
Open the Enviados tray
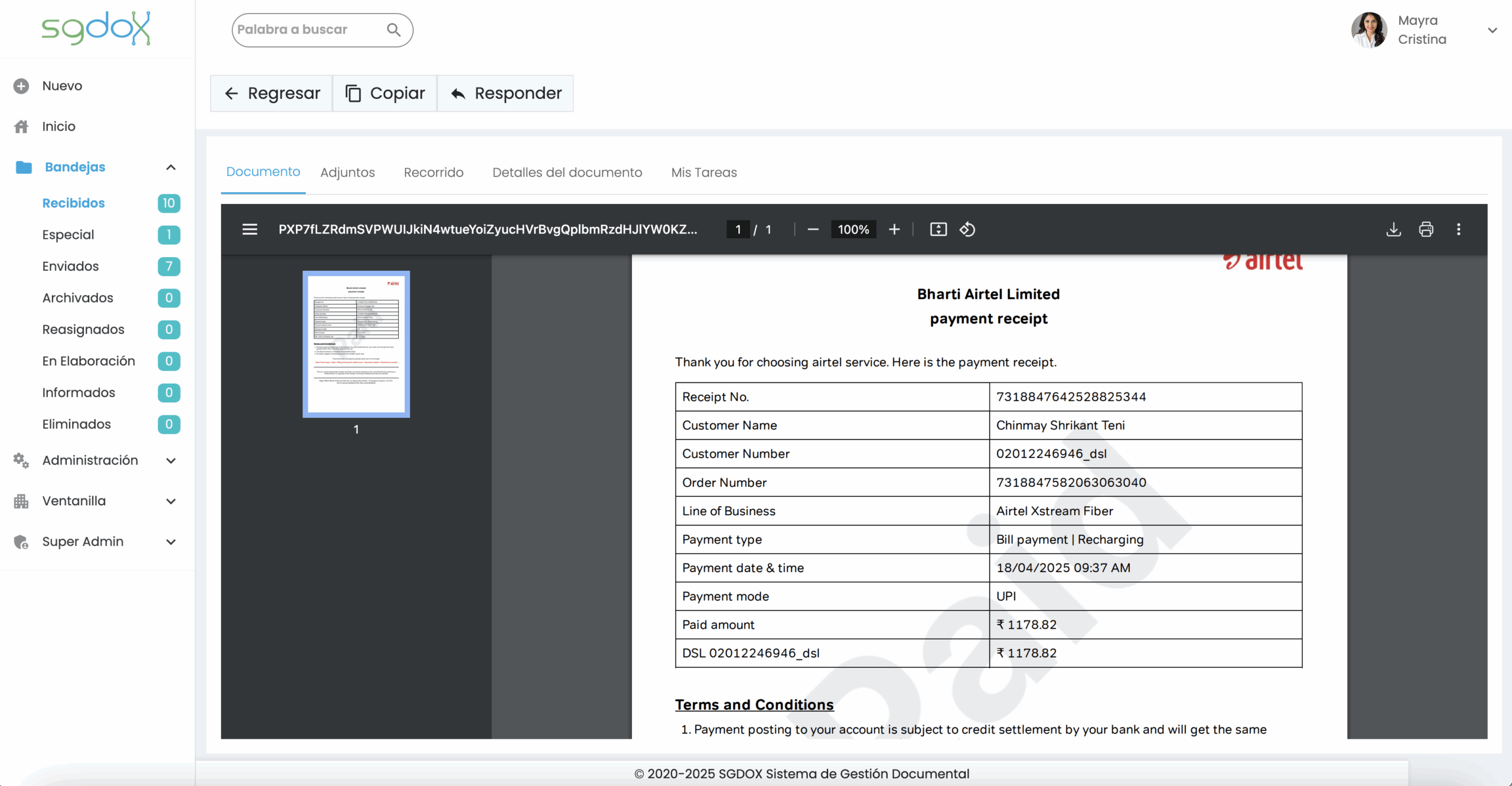click(70, 267)
